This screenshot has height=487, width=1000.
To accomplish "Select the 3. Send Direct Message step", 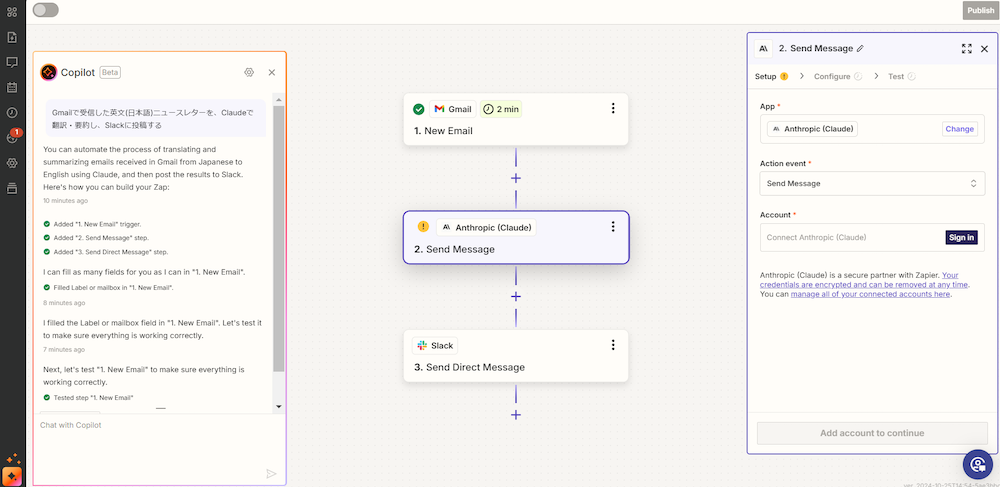I will coord(516,356).
